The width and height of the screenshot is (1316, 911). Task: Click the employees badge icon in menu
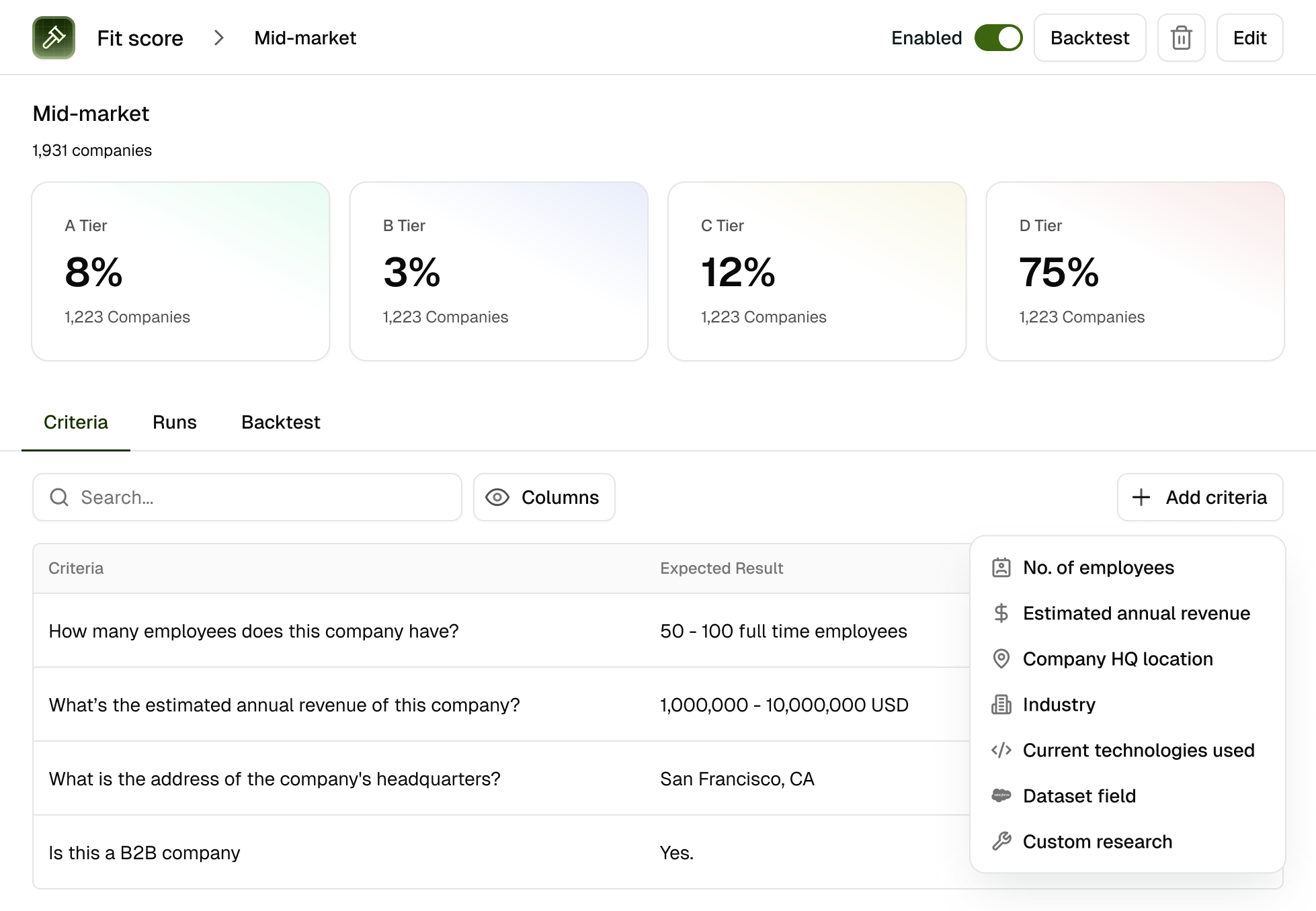(x=1001, y=568)
